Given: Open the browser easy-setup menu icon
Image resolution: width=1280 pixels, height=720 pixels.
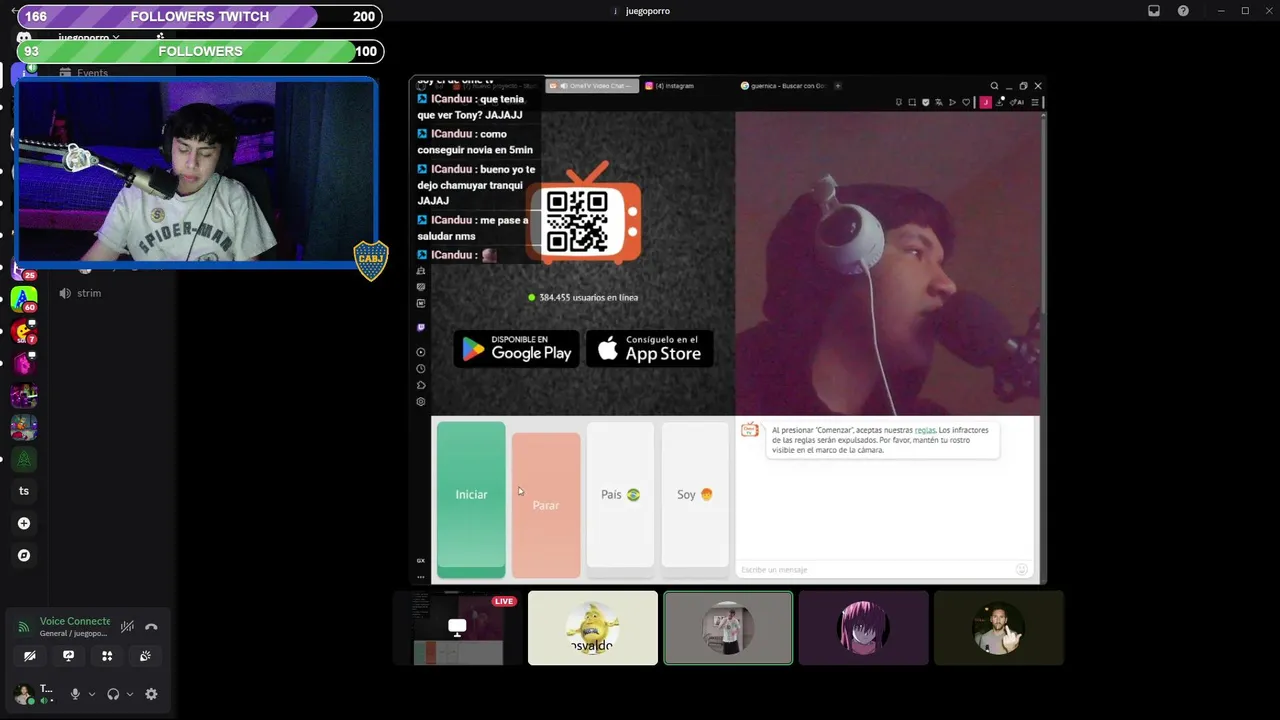Looking at the screenshot, I should point(1035,102).
